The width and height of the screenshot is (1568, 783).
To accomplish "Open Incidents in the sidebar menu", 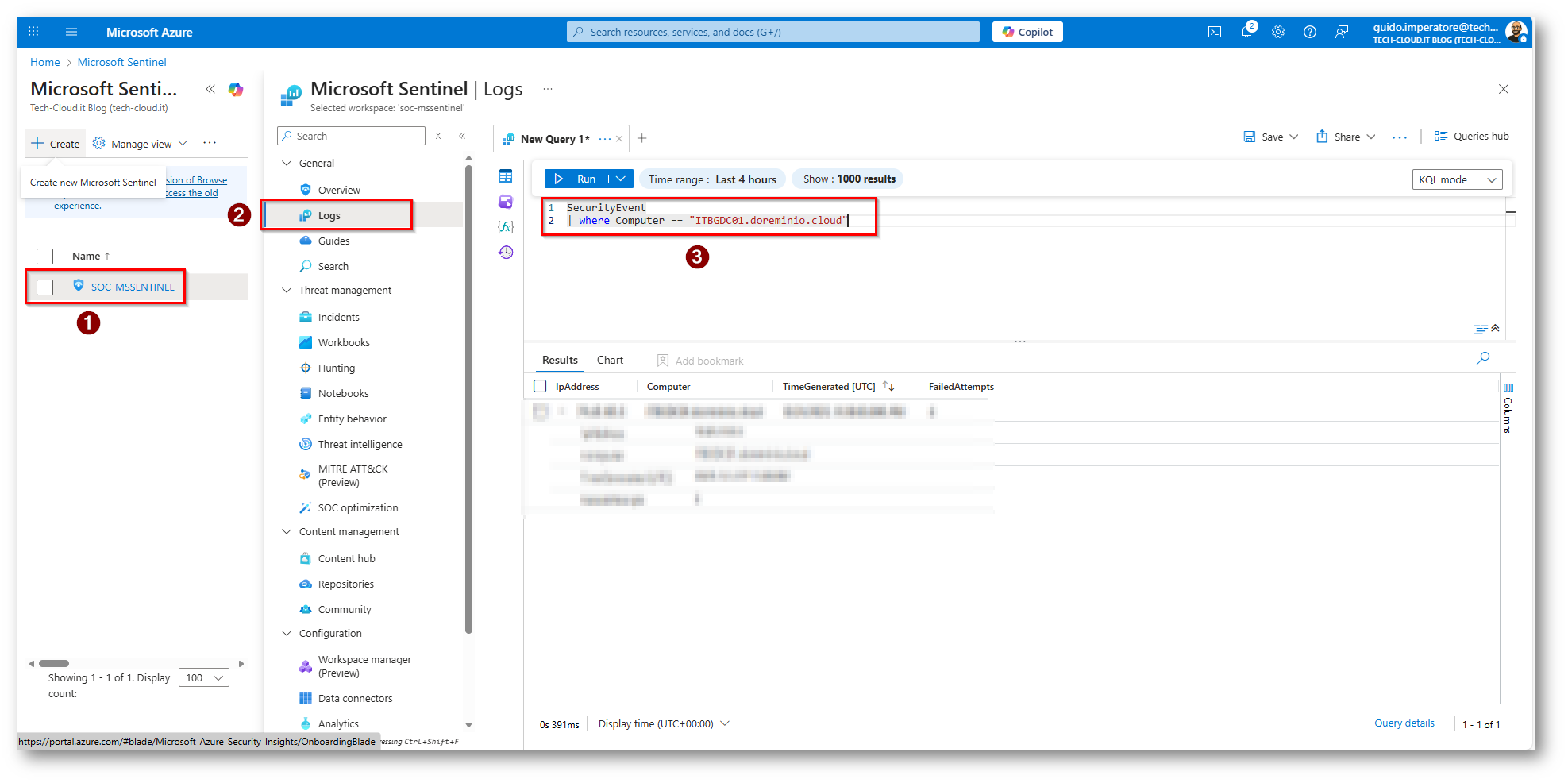I will 338,318.
